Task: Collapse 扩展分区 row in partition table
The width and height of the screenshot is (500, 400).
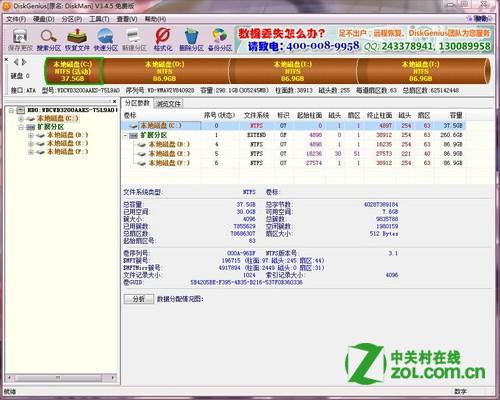Action: click(x=125, y=135)
